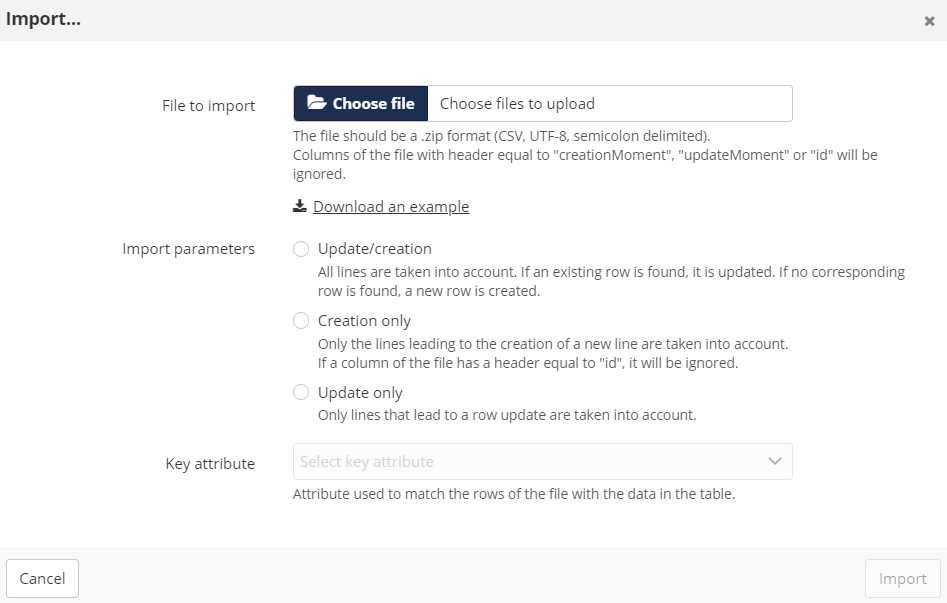
Task: Click the 'File to import' field label
Action: tap(208, 105)
